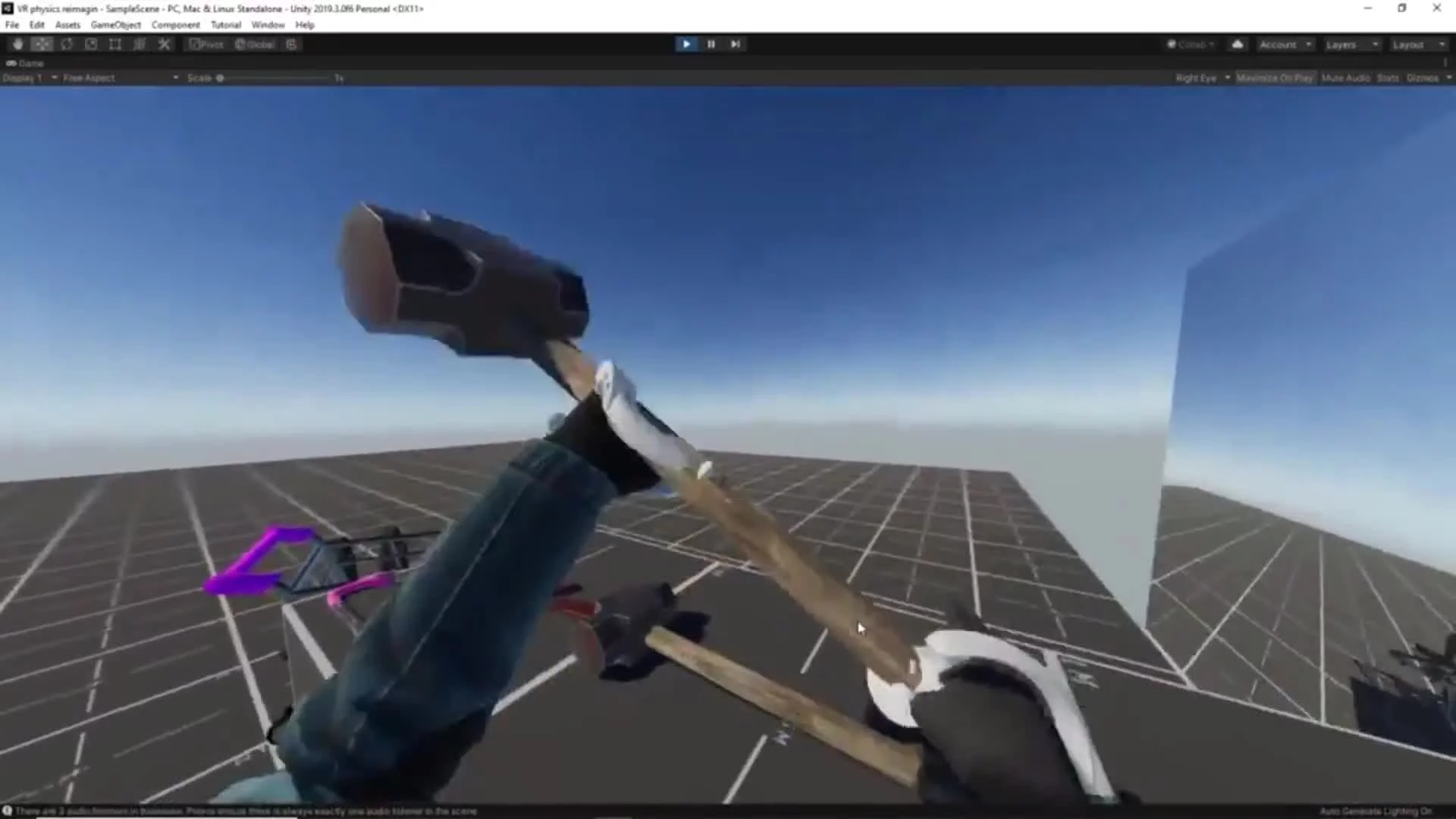Click the Step frame button
The height and width of the screenshot is (819, 1456).
click(735, 44)
